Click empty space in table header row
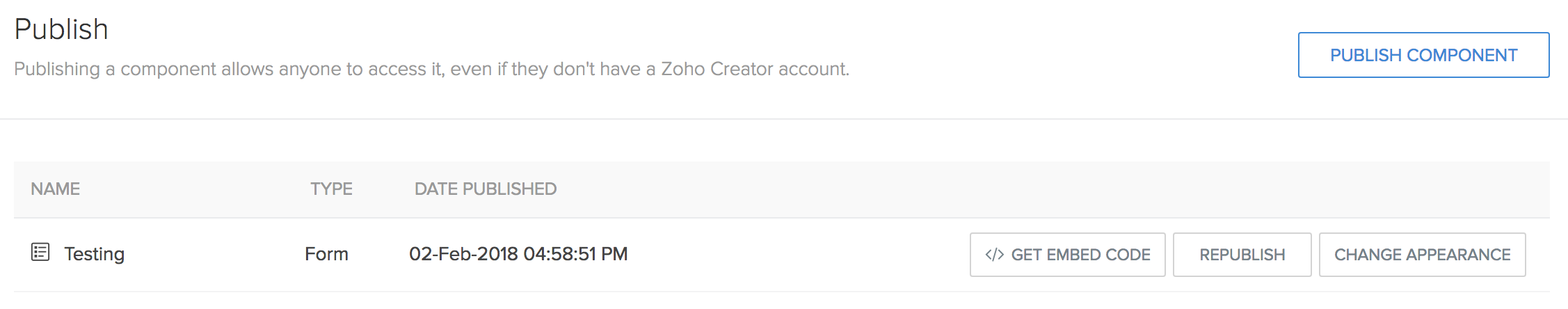This screenshot has height=309, width=1568. pos(1043,189)
